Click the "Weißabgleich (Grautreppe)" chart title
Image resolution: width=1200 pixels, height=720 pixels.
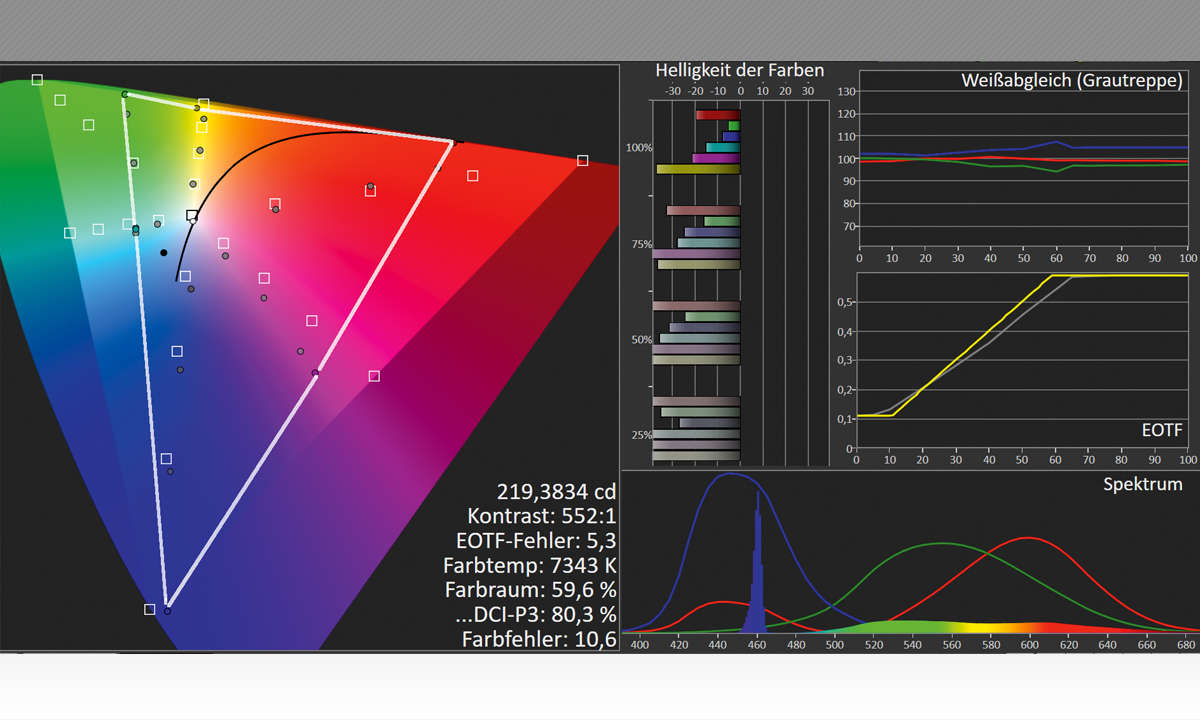[1071, 81]
